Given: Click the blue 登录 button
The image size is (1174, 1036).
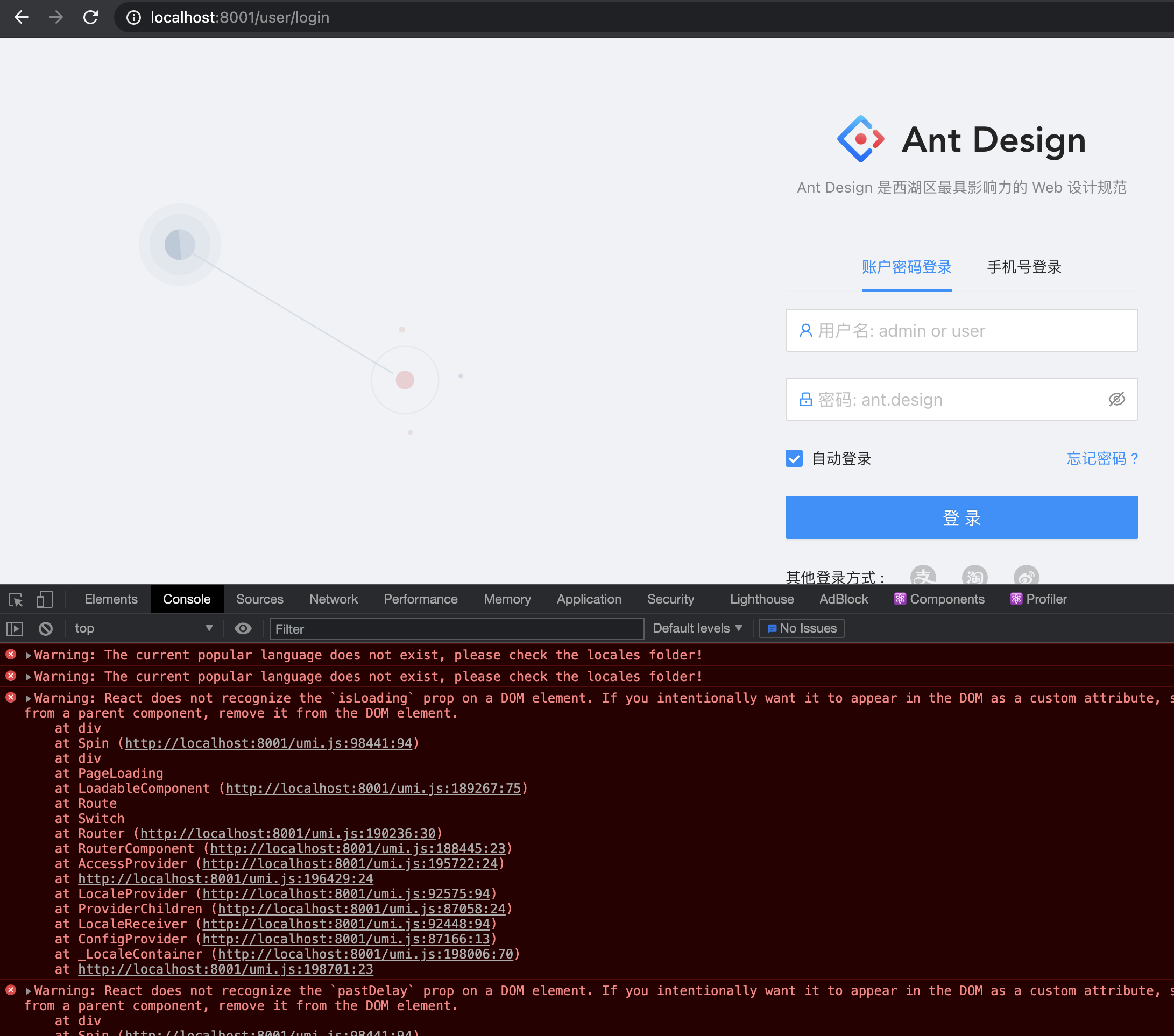Looking at the screenshot, I should click(961, 518).
